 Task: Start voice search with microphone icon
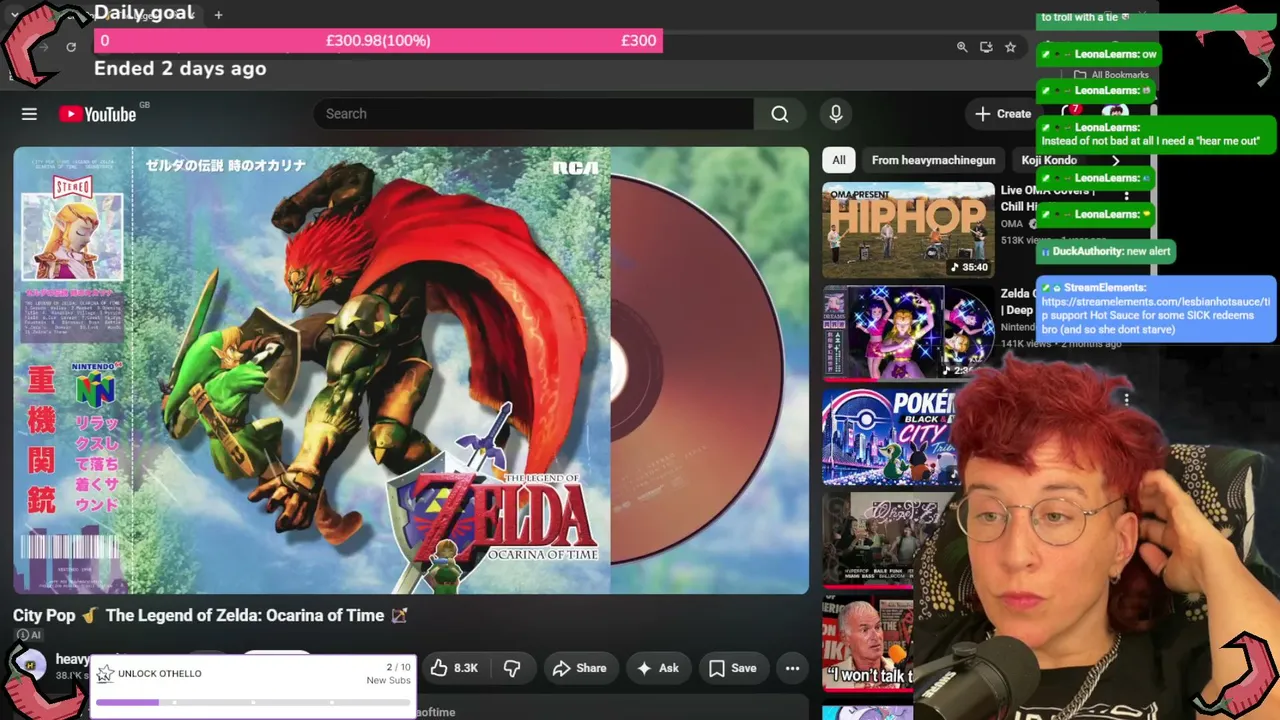pos(836,114)
